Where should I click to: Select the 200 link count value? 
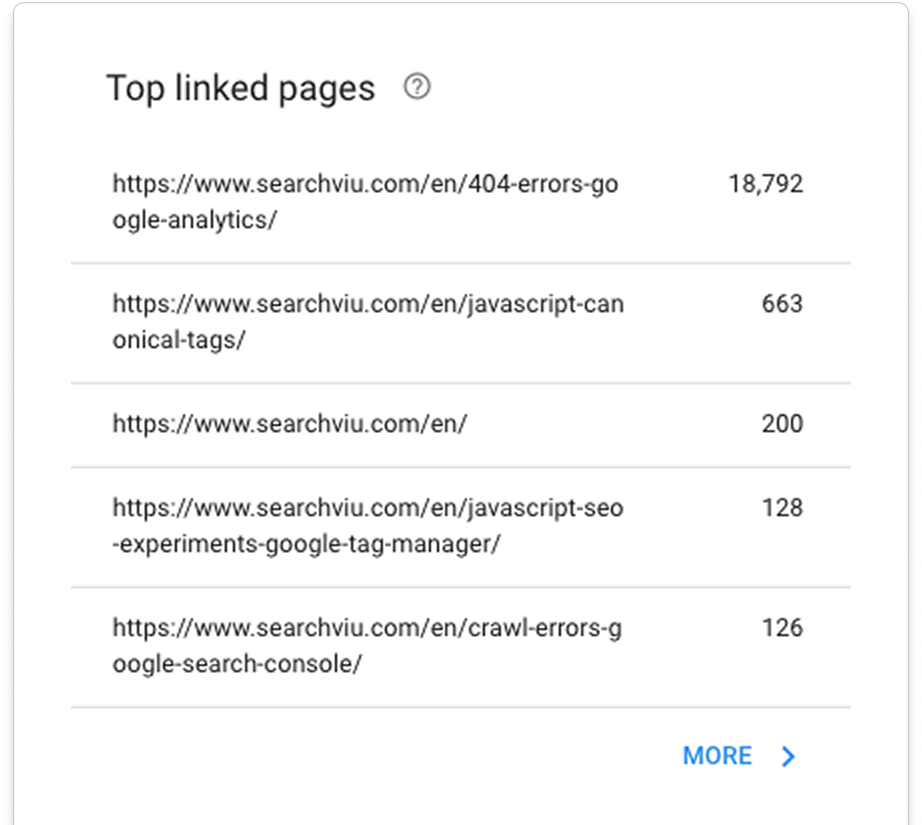(781, 423)
